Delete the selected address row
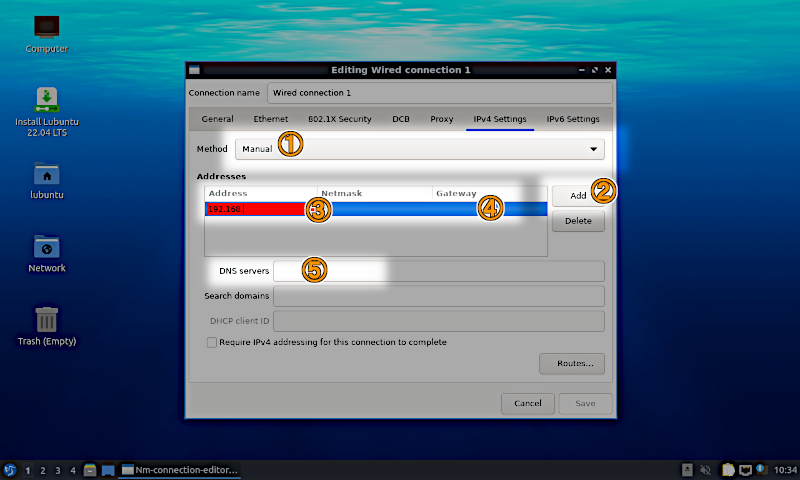Screen dimensions: 800x480 pos(578,221)
